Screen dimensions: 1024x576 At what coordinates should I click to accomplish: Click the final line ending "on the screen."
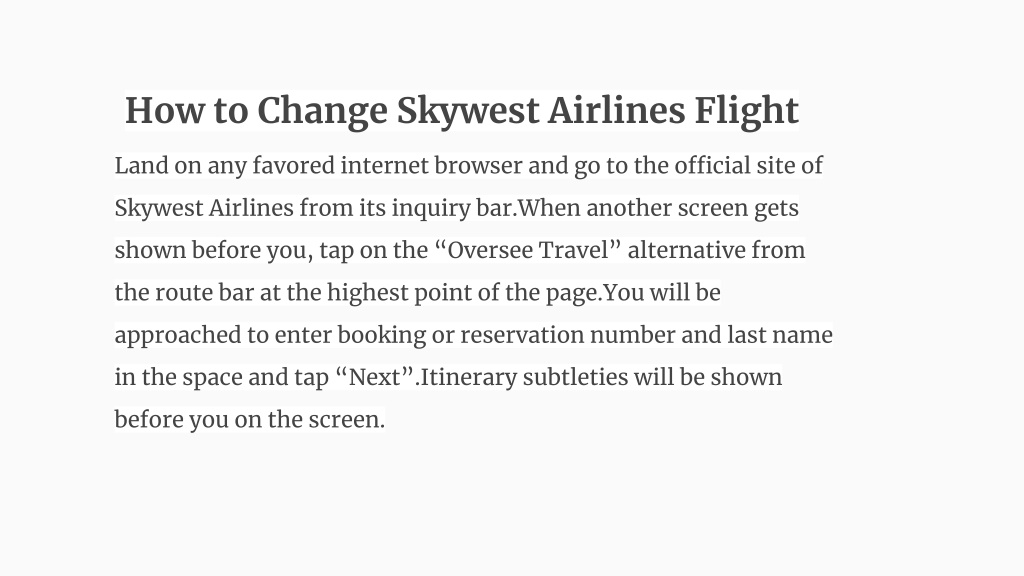pyautogui.click(x=249, y=420)
